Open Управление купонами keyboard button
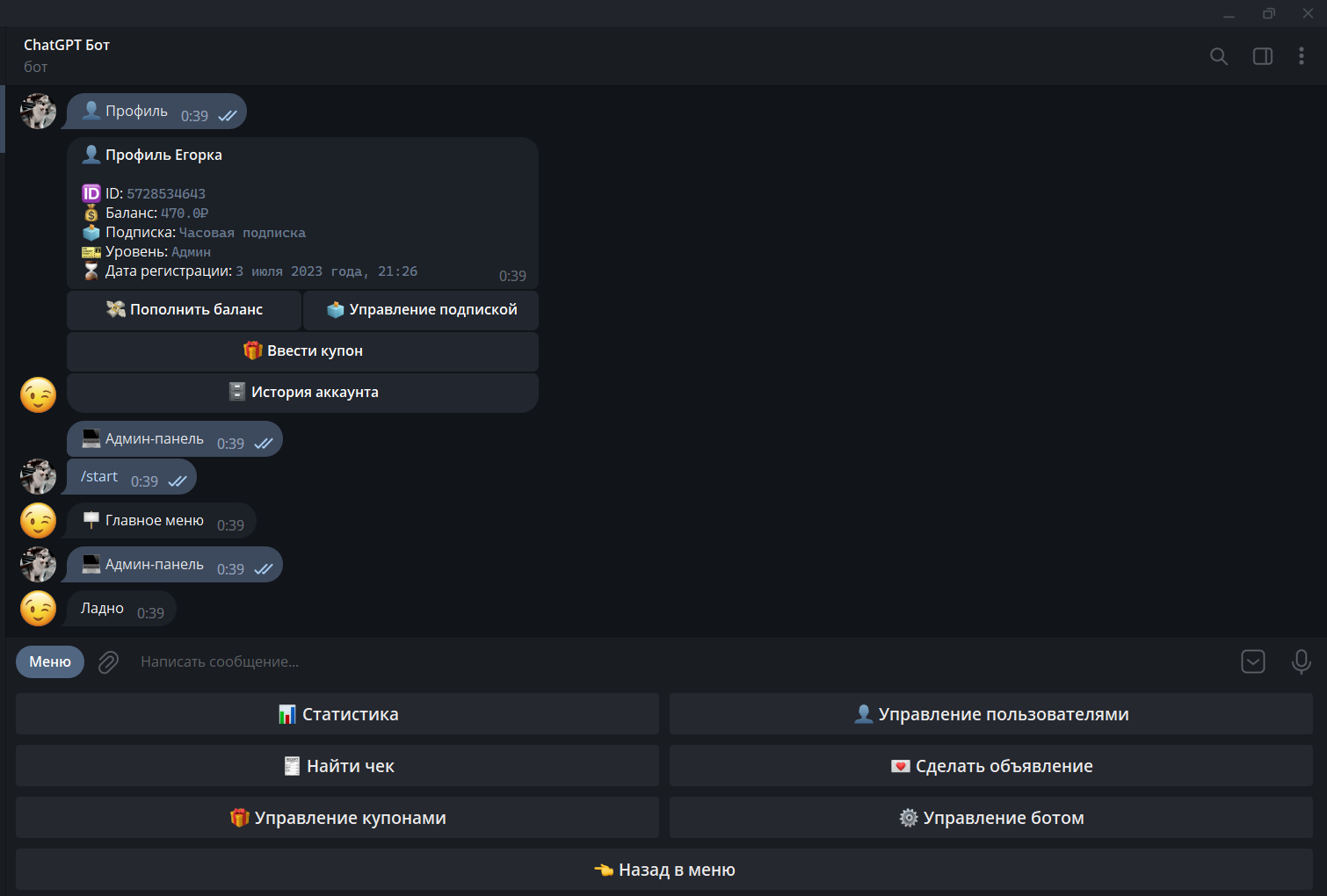Viewport: 1327px width, 896px height. (x=337, y=818)
